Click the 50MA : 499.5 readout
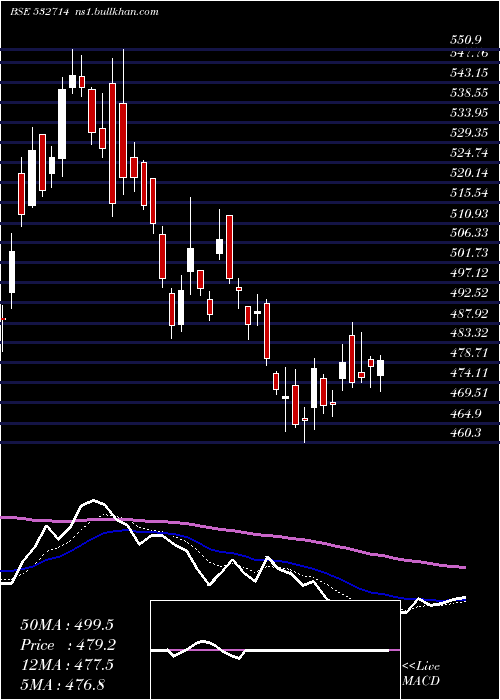This screenshot has width=500, height=700. [x=67, y=625]
